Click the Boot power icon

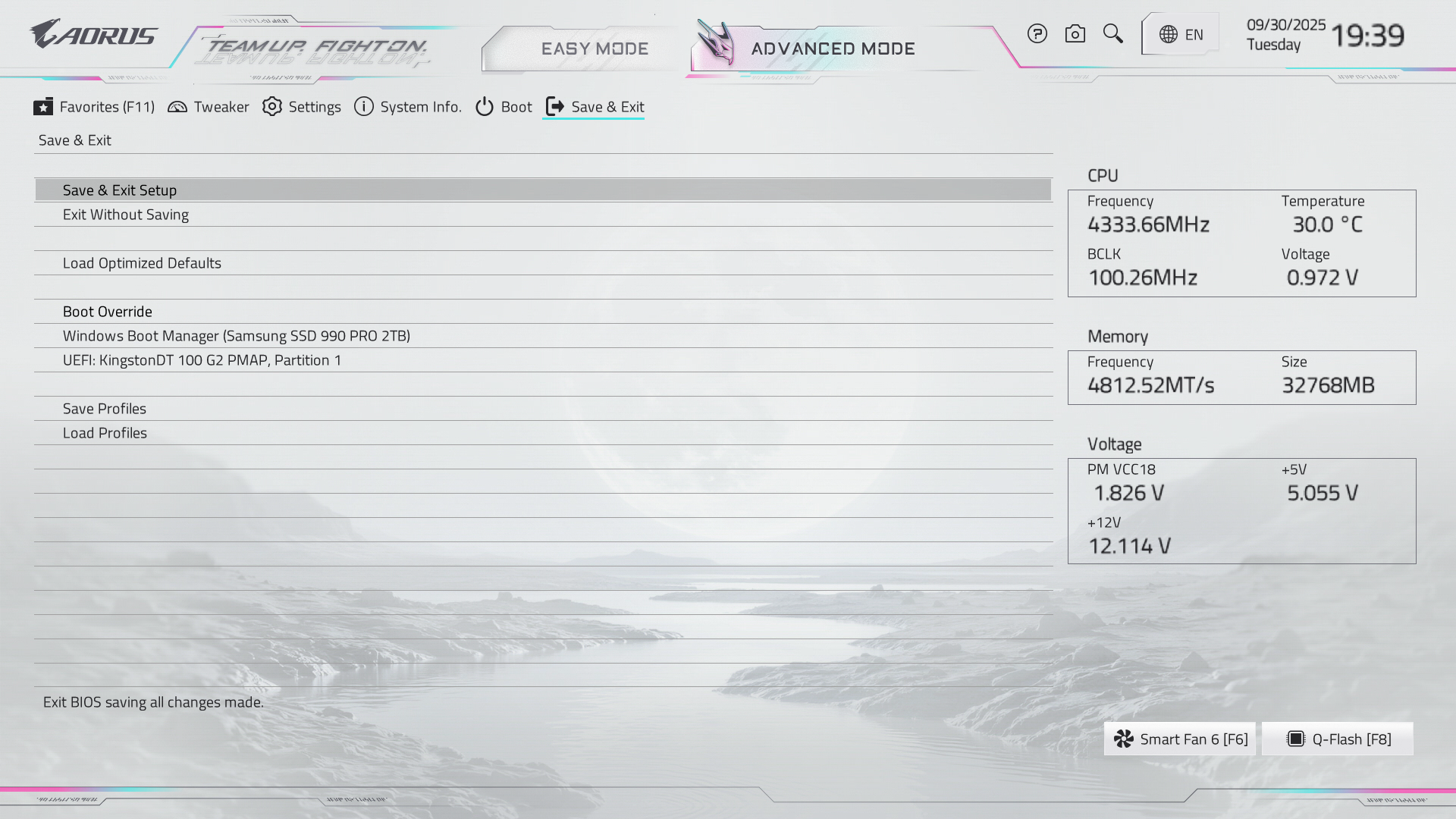(485, 107)
